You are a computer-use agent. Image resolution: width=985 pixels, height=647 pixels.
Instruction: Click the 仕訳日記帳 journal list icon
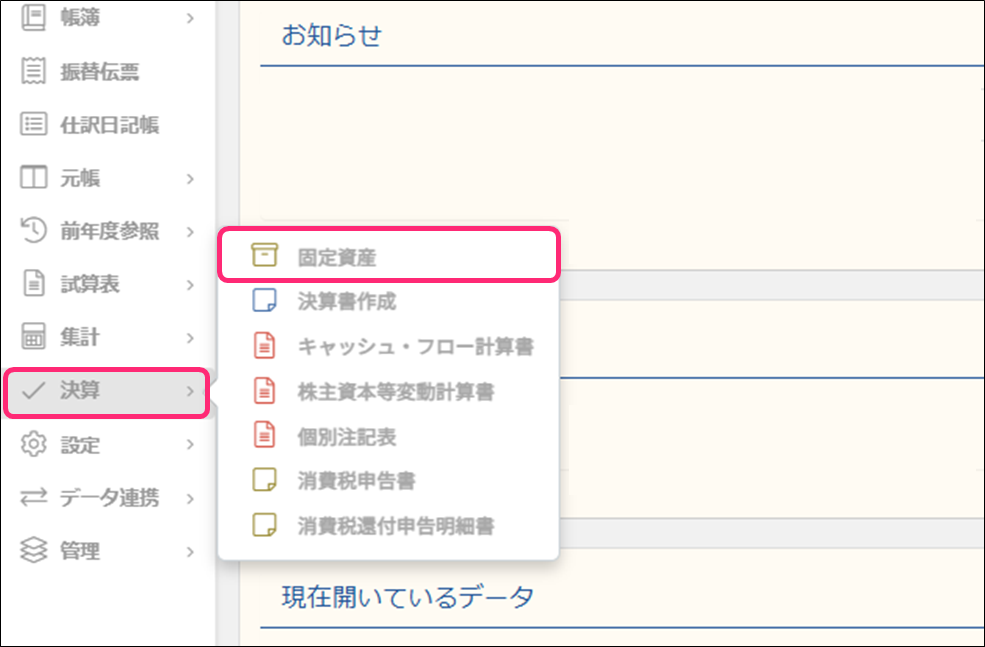[x=34, y=125]
